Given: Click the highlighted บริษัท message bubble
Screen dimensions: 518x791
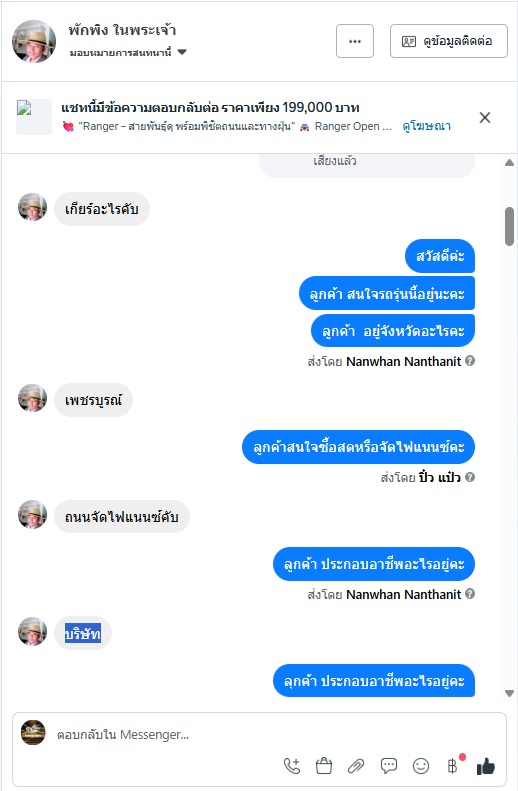Looking at the screenshot, I should (83, 633).
